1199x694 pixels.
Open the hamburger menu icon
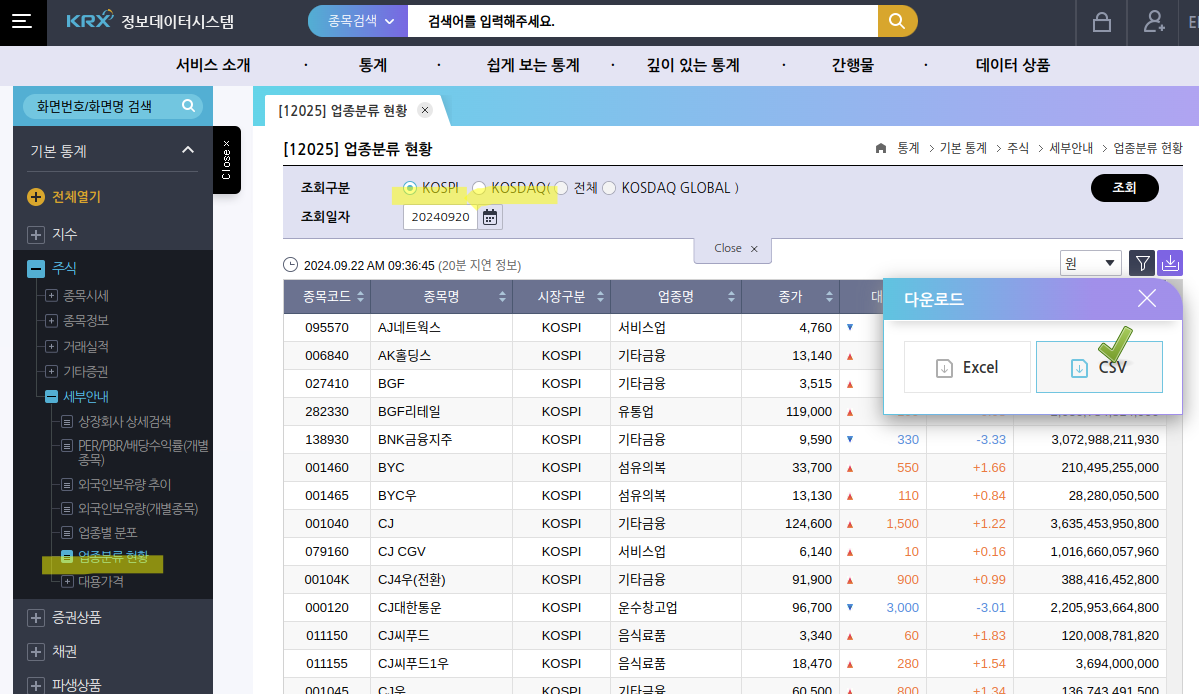[x=22, y=21]
